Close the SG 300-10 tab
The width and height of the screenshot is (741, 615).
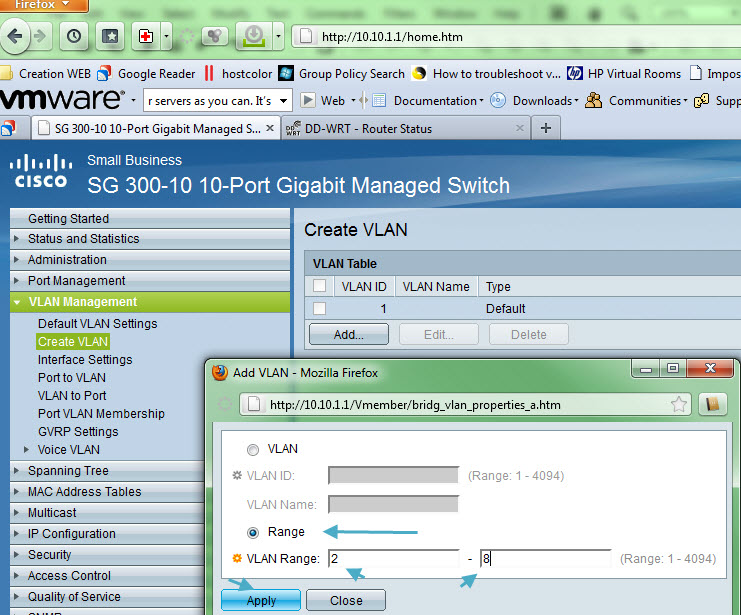click(x=270, y=128)
